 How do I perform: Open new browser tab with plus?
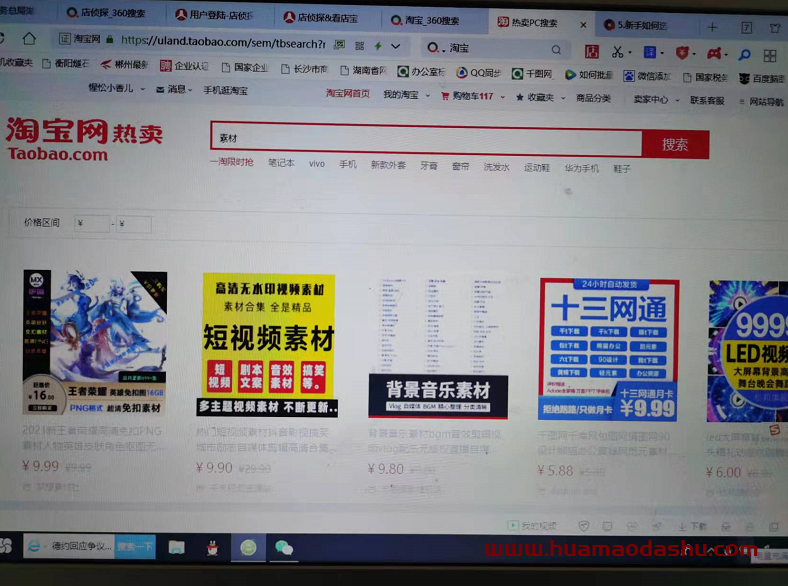pos(712,27)
